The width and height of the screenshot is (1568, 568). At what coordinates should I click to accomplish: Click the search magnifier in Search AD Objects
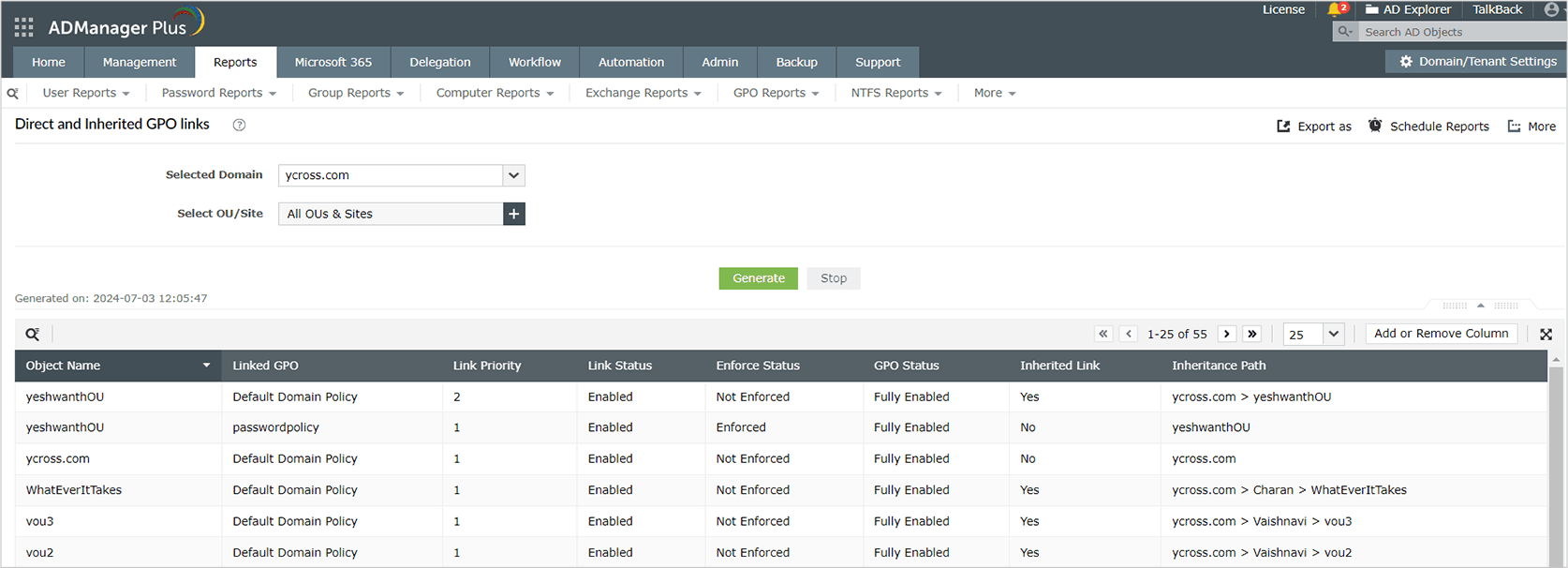coord(1345,32)
